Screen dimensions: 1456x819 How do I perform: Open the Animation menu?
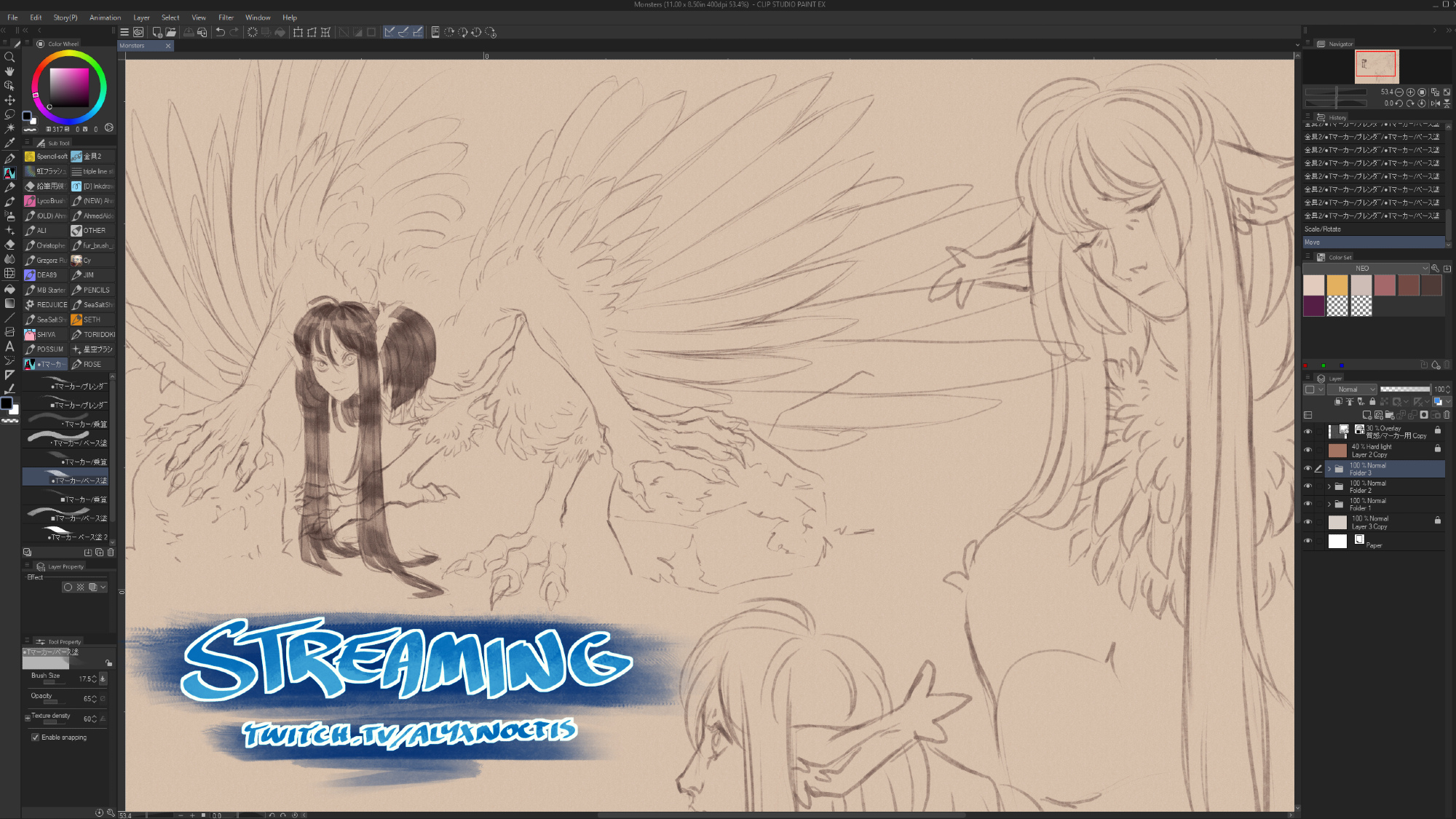105,17
